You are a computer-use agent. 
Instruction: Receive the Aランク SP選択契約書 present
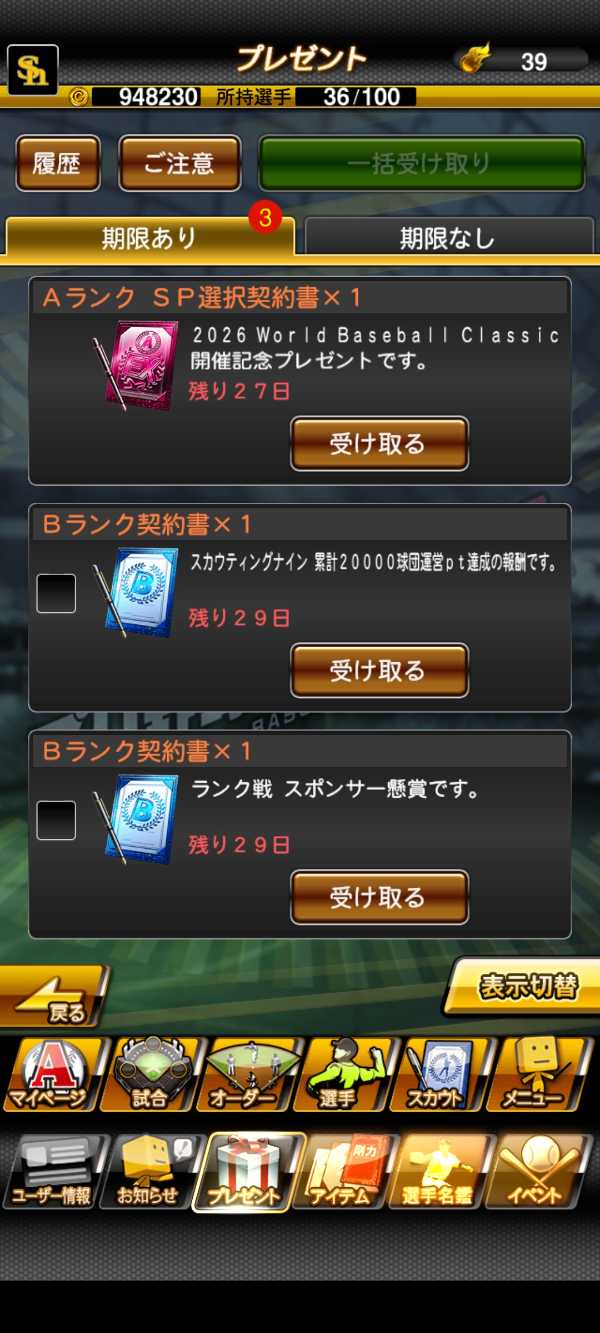coord(379,443)
